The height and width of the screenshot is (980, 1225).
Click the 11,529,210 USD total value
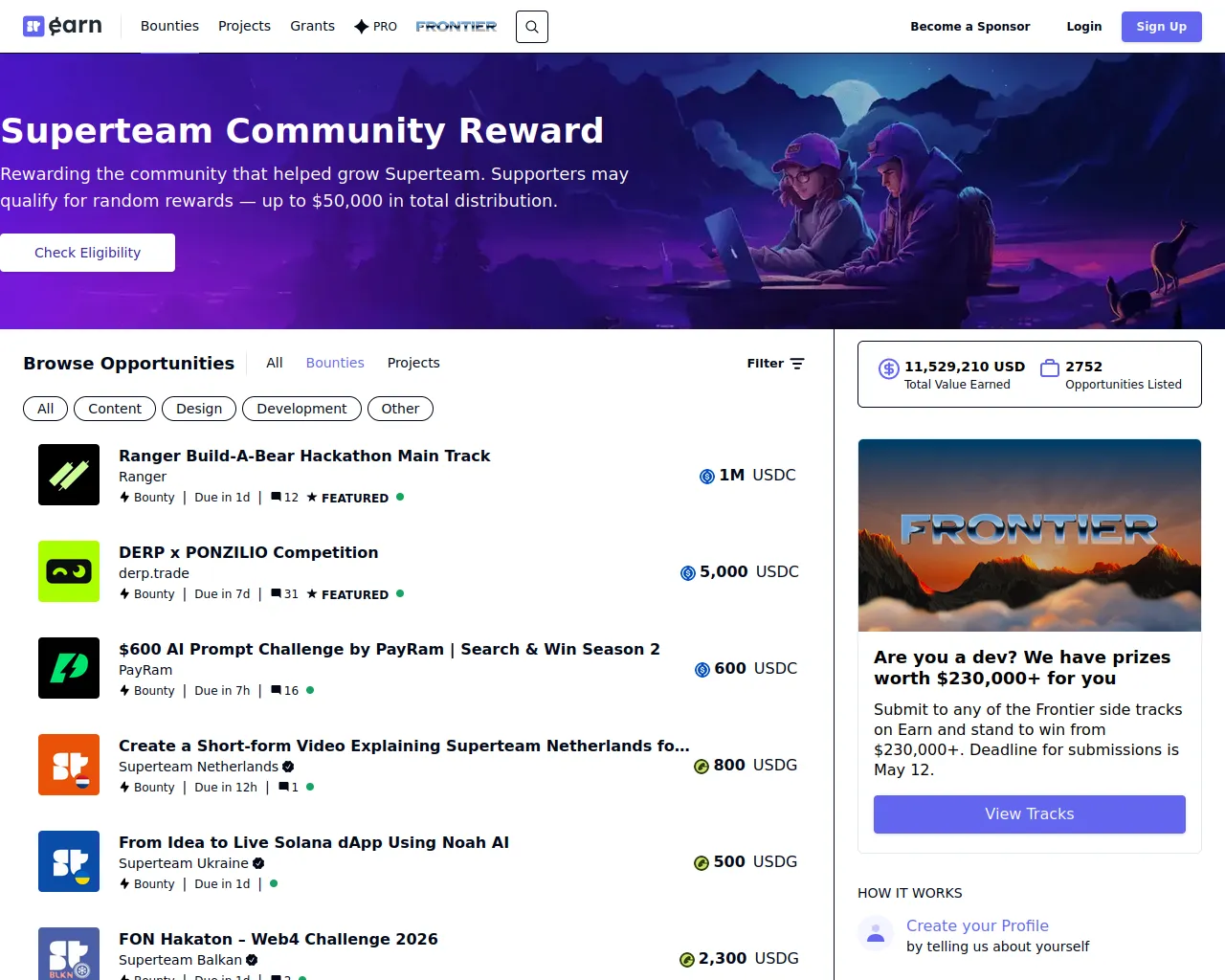[x=965, y=367]
